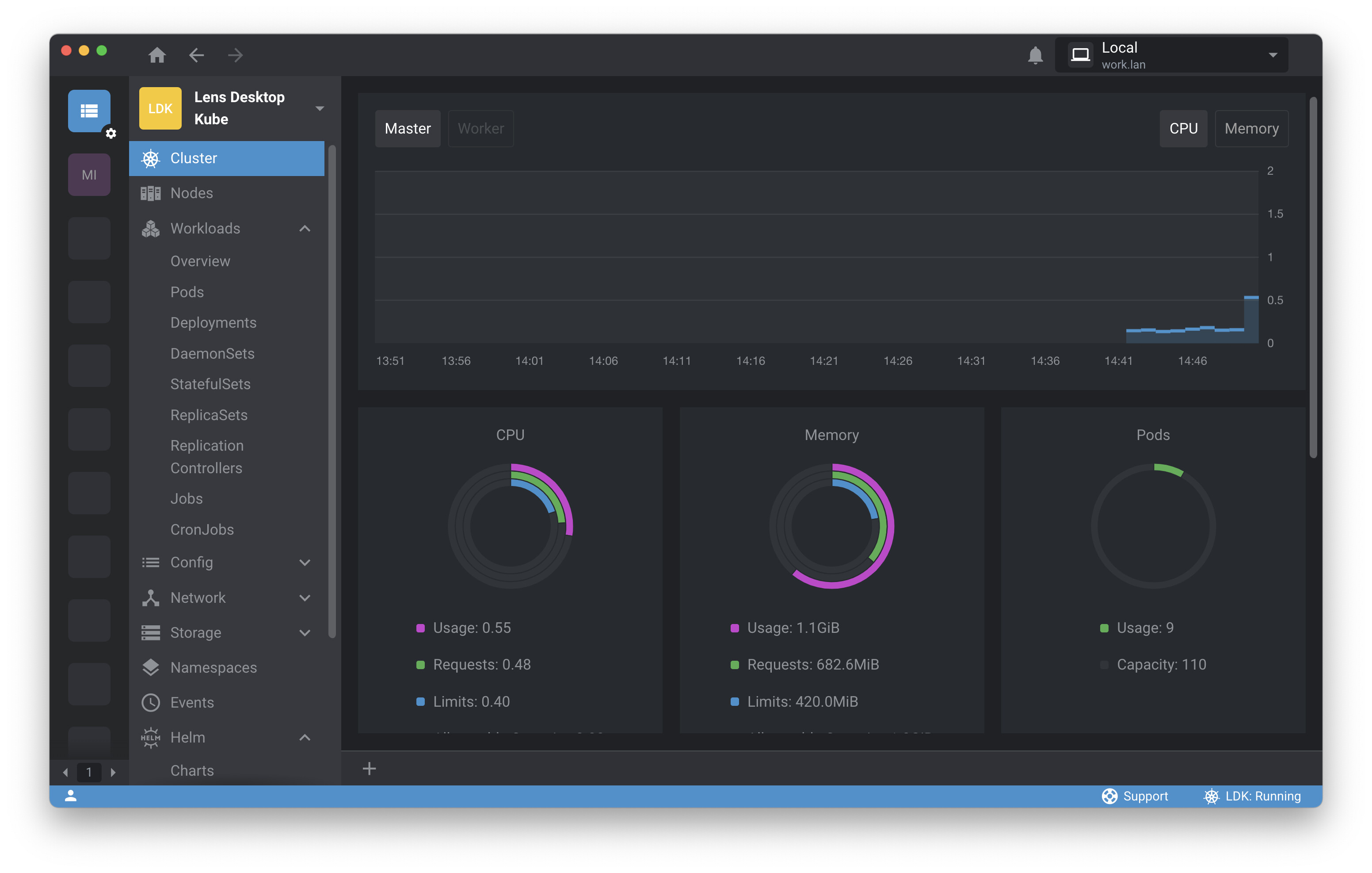Click the plus icon to add terminal tab
This screenshot has height=873, width=1372.
click(369, 769)
